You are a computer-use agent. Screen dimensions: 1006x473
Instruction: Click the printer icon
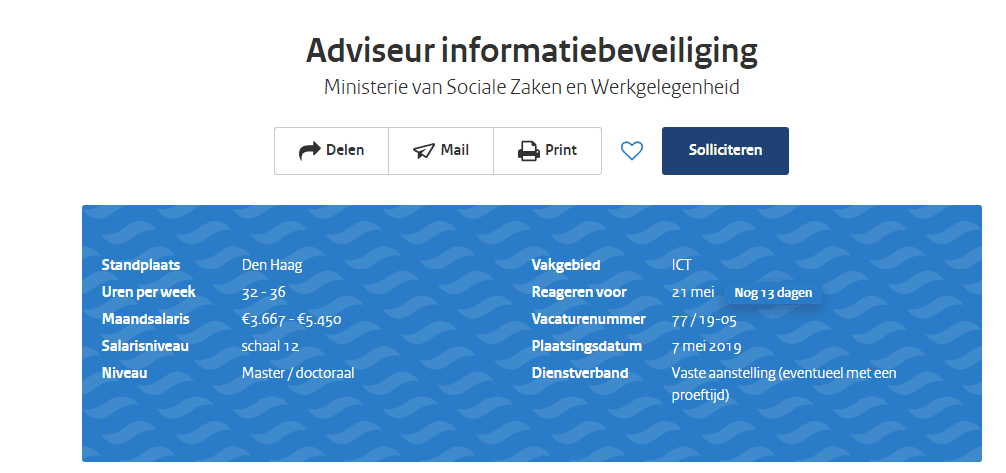tap(528, 151)
